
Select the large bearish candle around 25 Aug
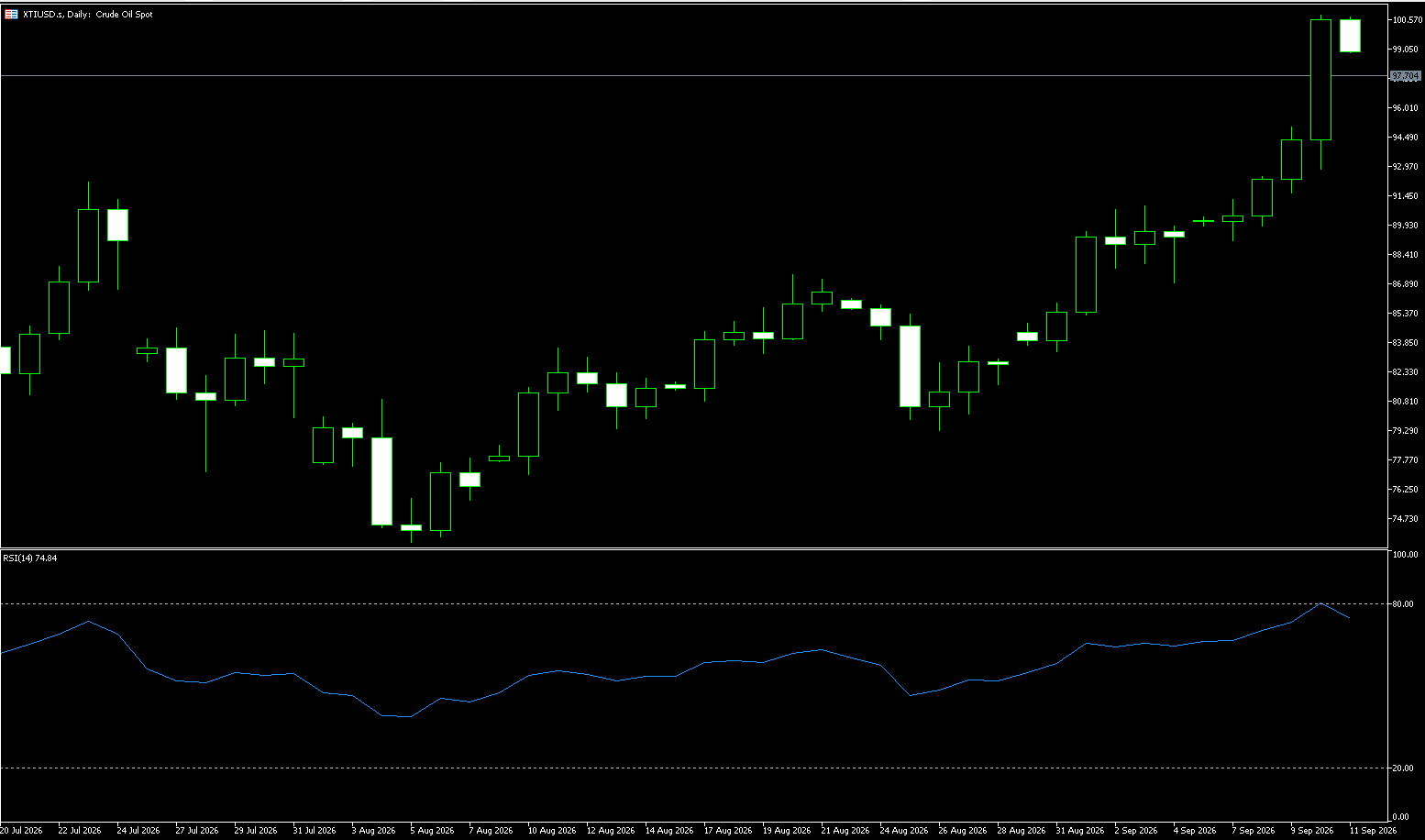pos(910,366)
